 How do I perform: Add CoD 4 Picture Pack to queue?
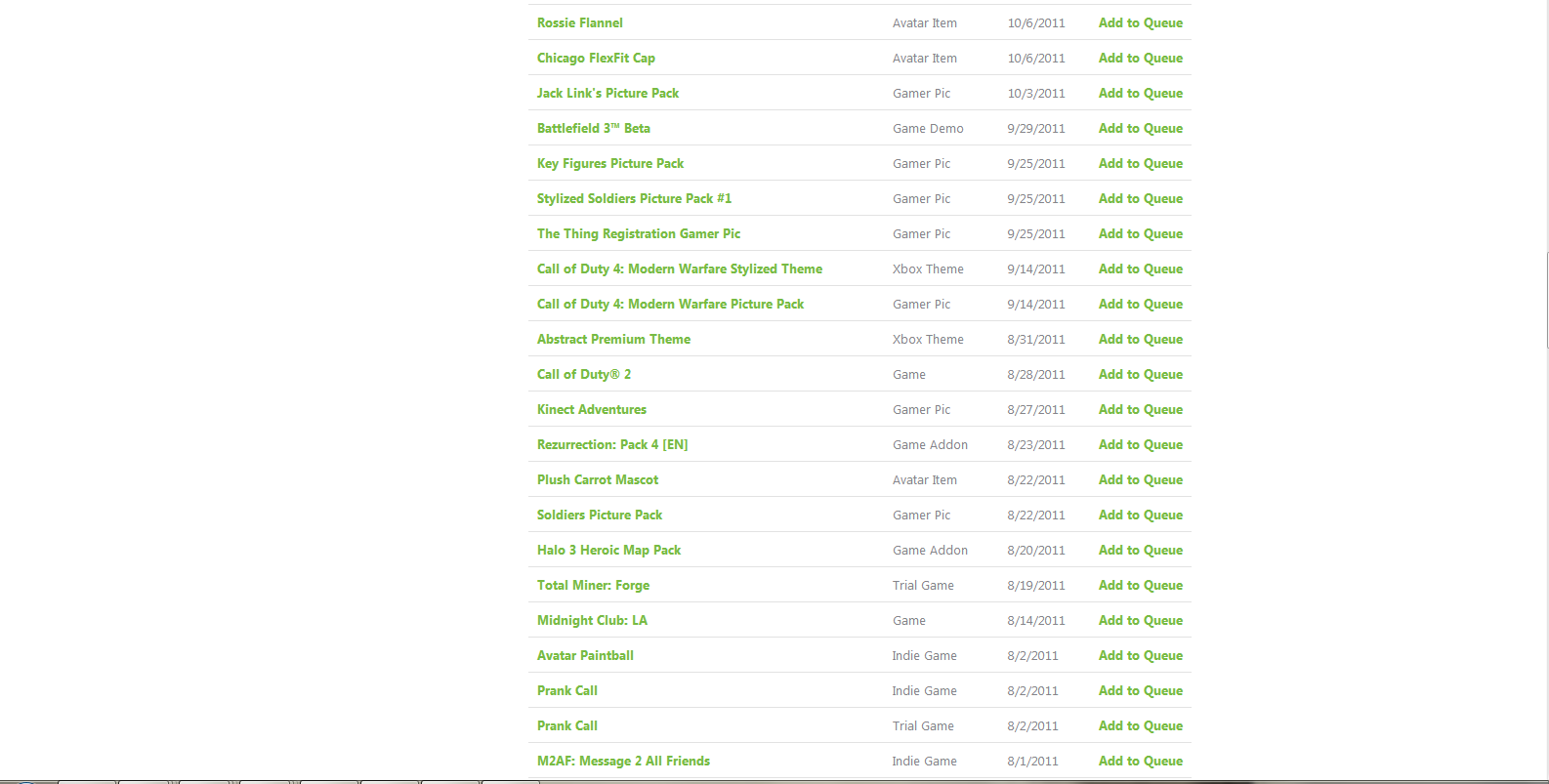click(x=1141, y=304)
